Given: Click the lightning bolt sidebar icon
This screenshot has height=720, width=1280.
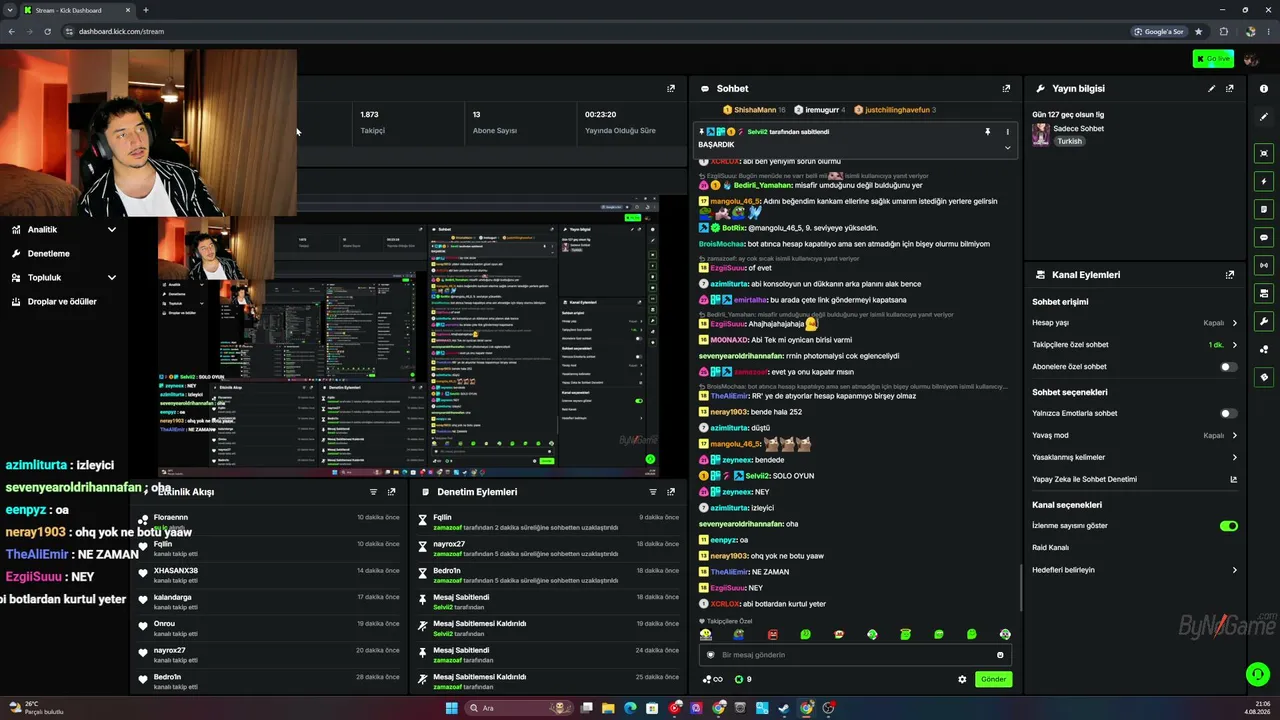Looking at the screenshot, I should tap(1264, 182).
